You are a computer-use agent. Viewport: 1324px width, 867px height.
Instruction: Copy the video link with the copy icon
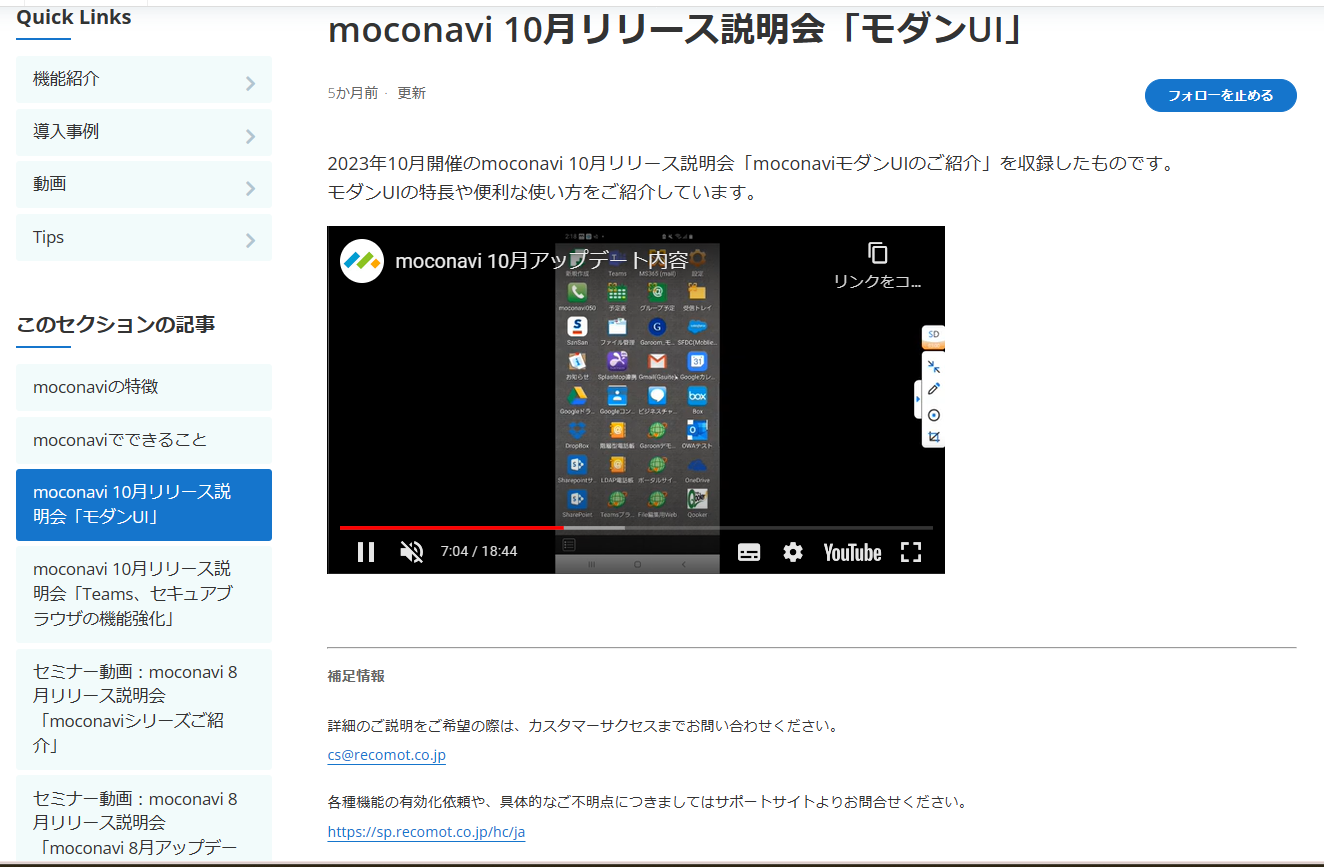tap(877, 254)
